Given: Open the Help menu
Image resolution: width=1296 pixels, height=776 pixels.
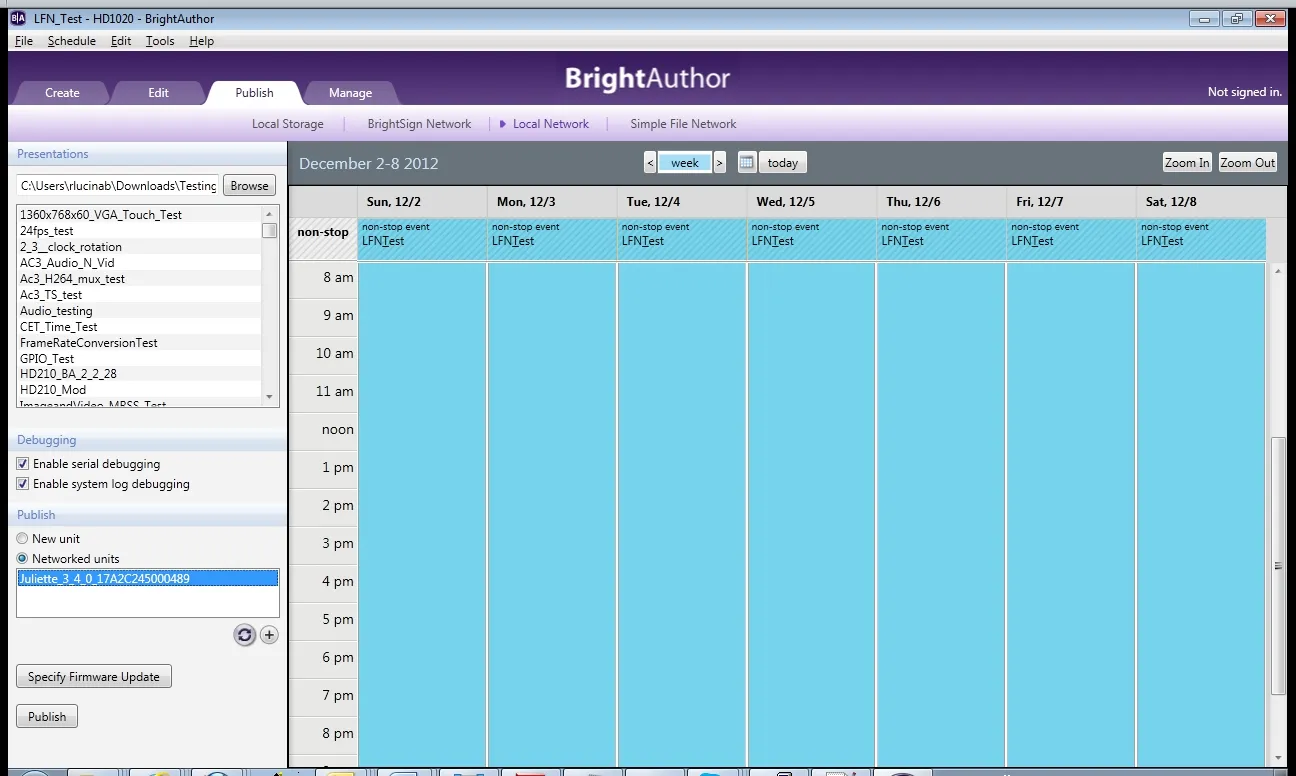Looking at the screenshot, I should point(202,41).
